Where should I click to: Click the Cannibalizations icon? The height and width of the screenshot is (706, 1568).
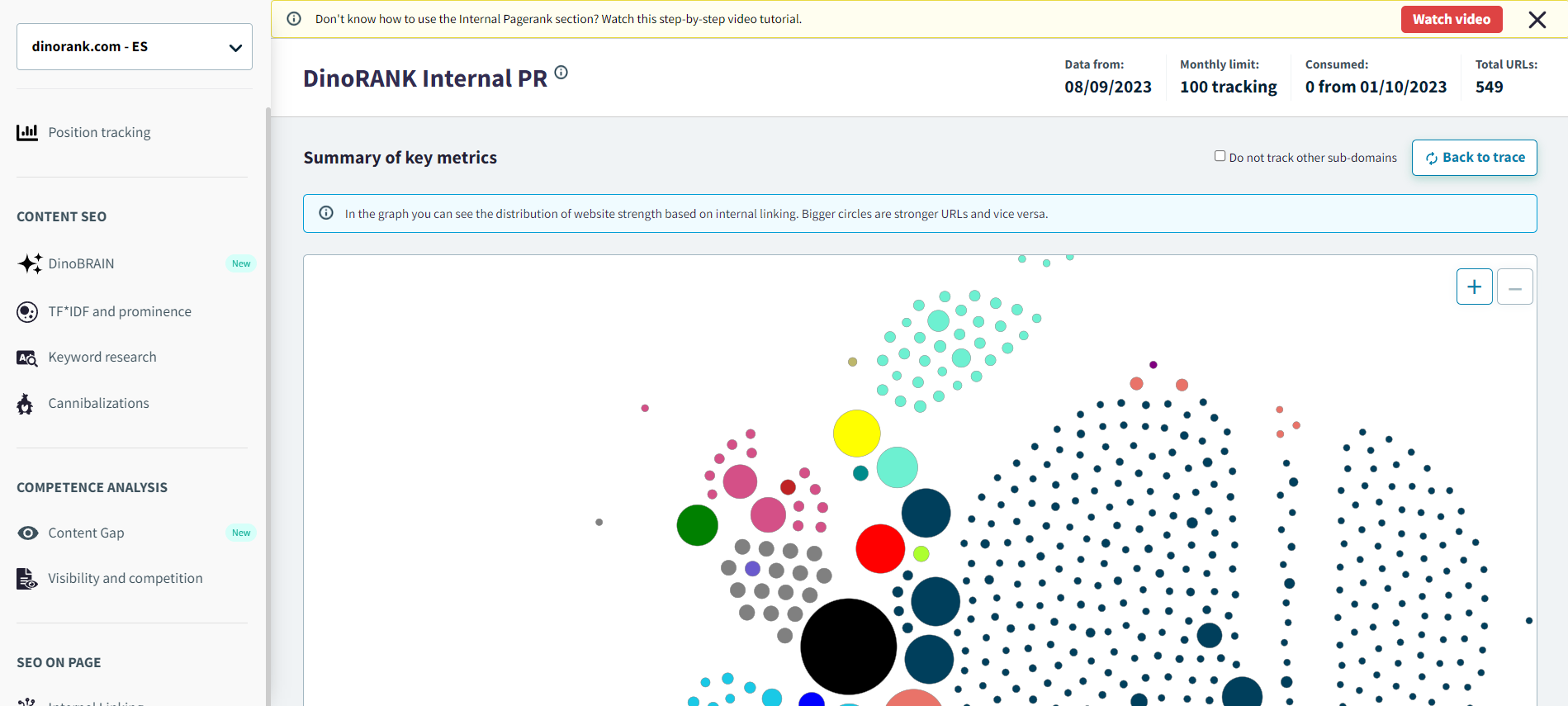point(26,404)
